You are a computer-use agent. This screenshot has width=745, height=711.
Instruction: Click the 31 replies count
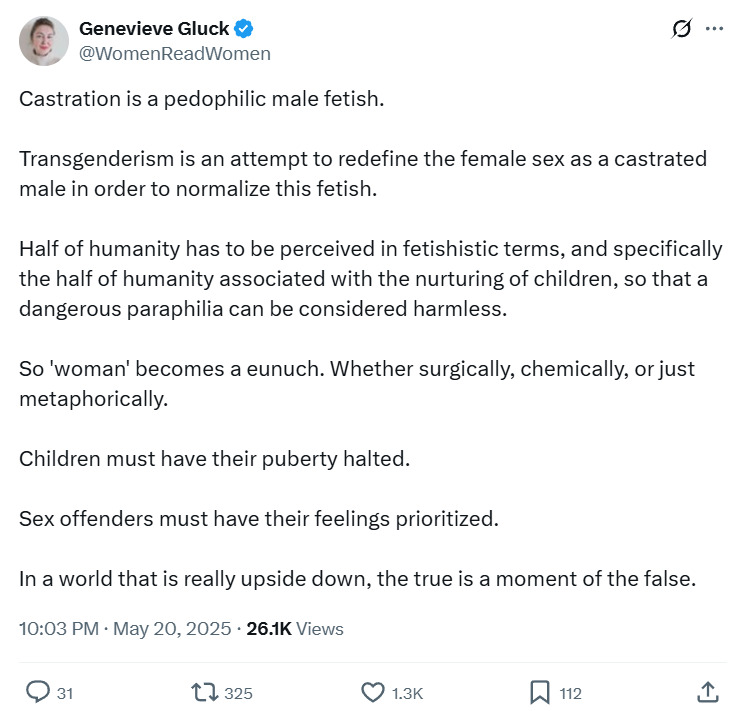65,693
